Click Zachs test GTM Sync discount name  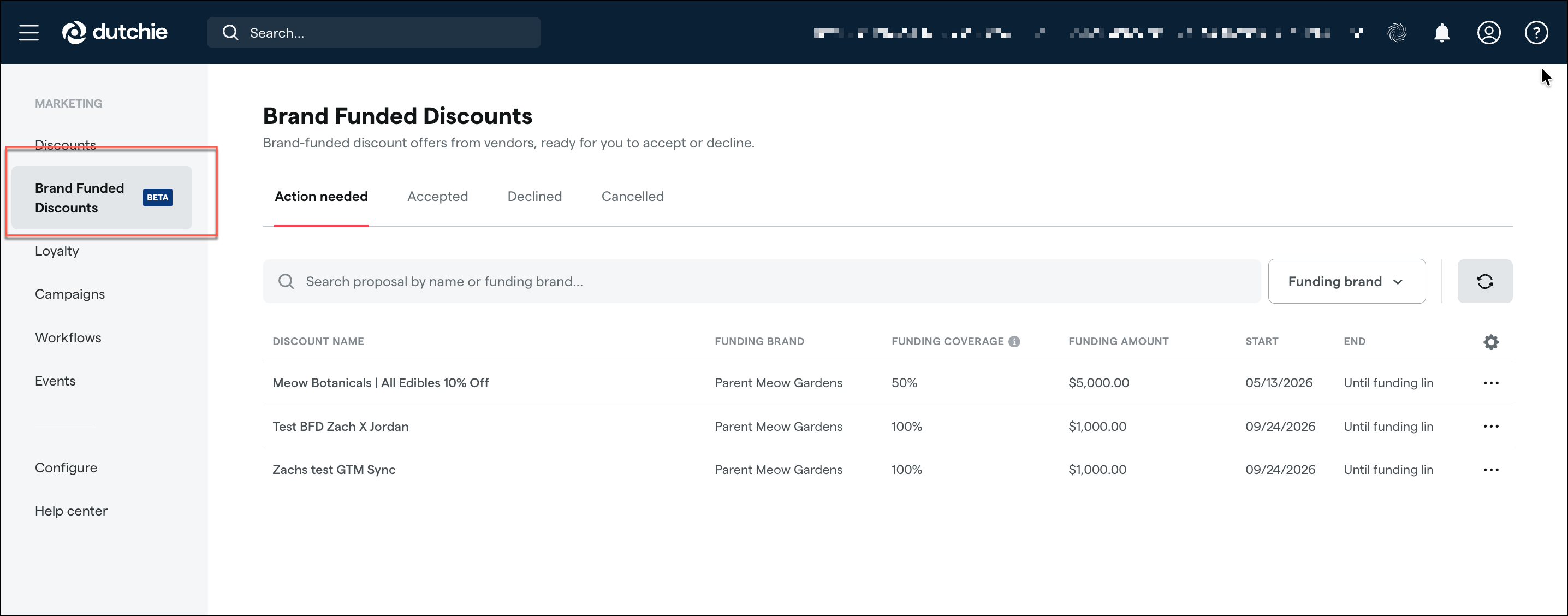tap(334, 470)
